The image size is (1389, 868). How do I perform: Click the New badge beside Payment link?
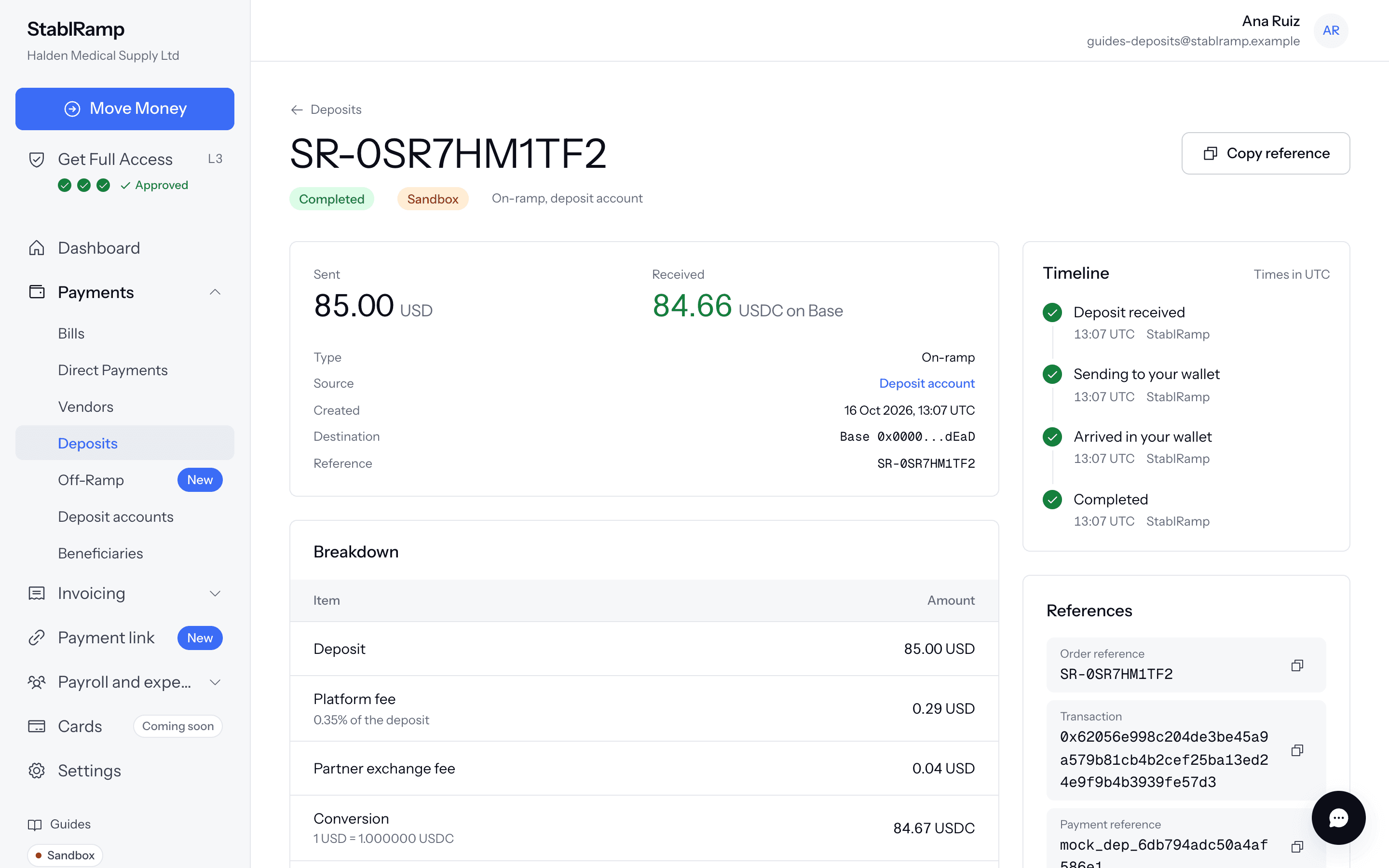200,638
